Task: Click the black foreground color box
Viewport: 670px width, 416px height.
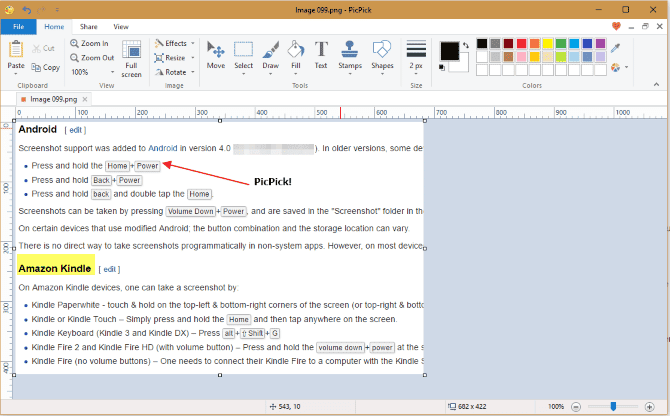Action: 450,51
